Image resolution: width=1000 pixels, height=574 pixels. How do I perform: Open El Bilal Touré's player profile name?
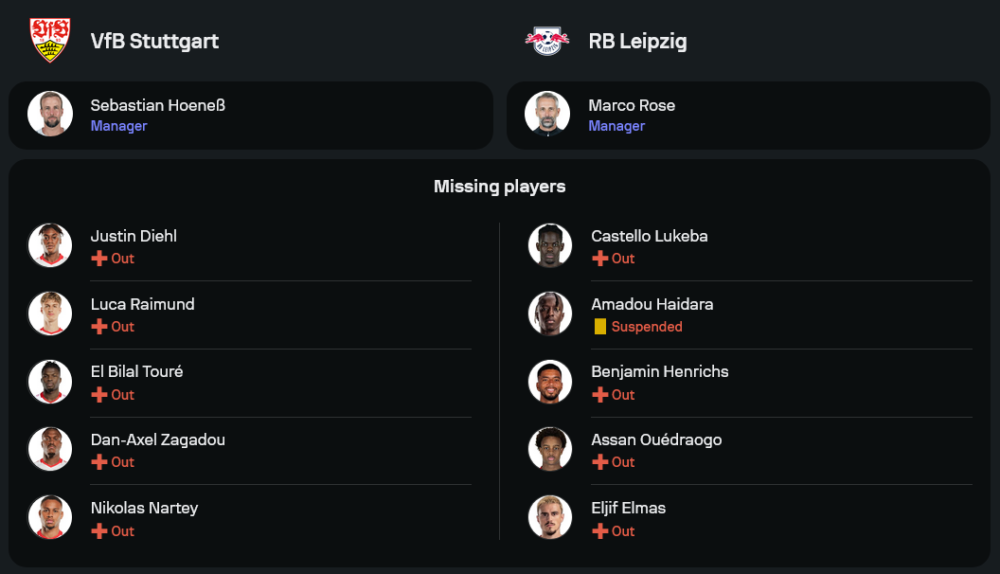[137, 371]
